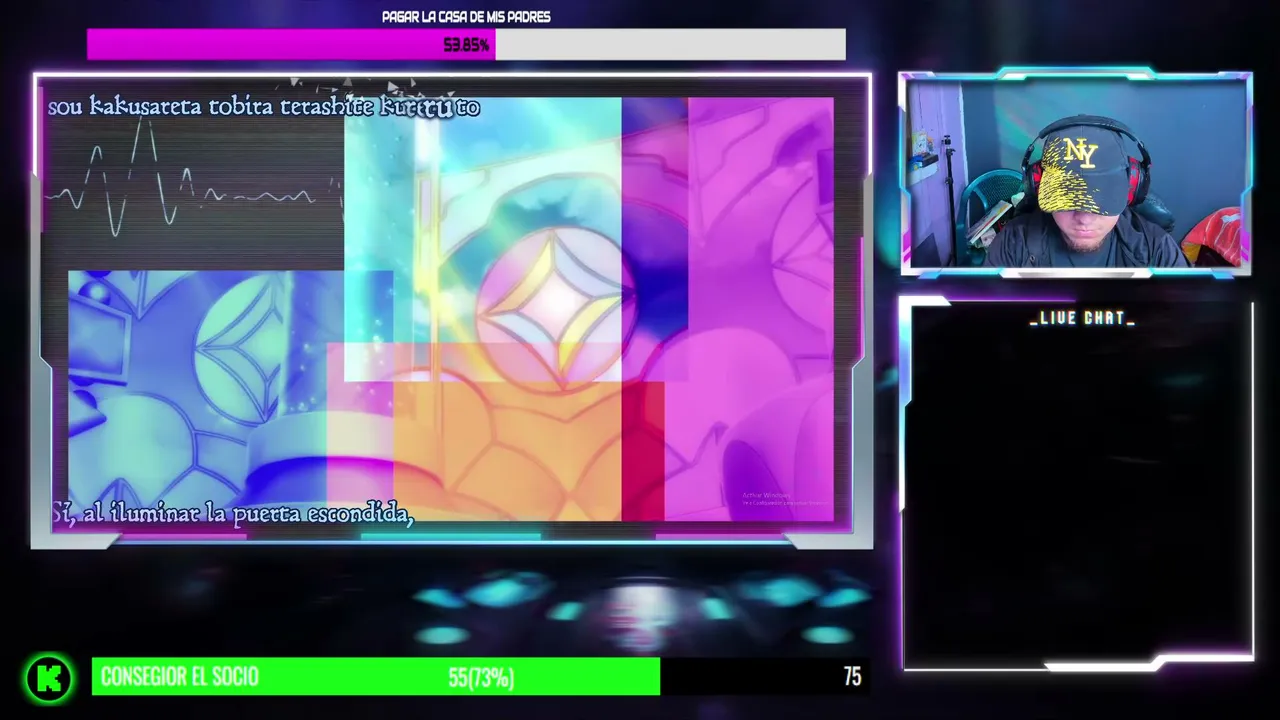
Task: Click the "55(73%)" progress value
Action: click(481, 678)
